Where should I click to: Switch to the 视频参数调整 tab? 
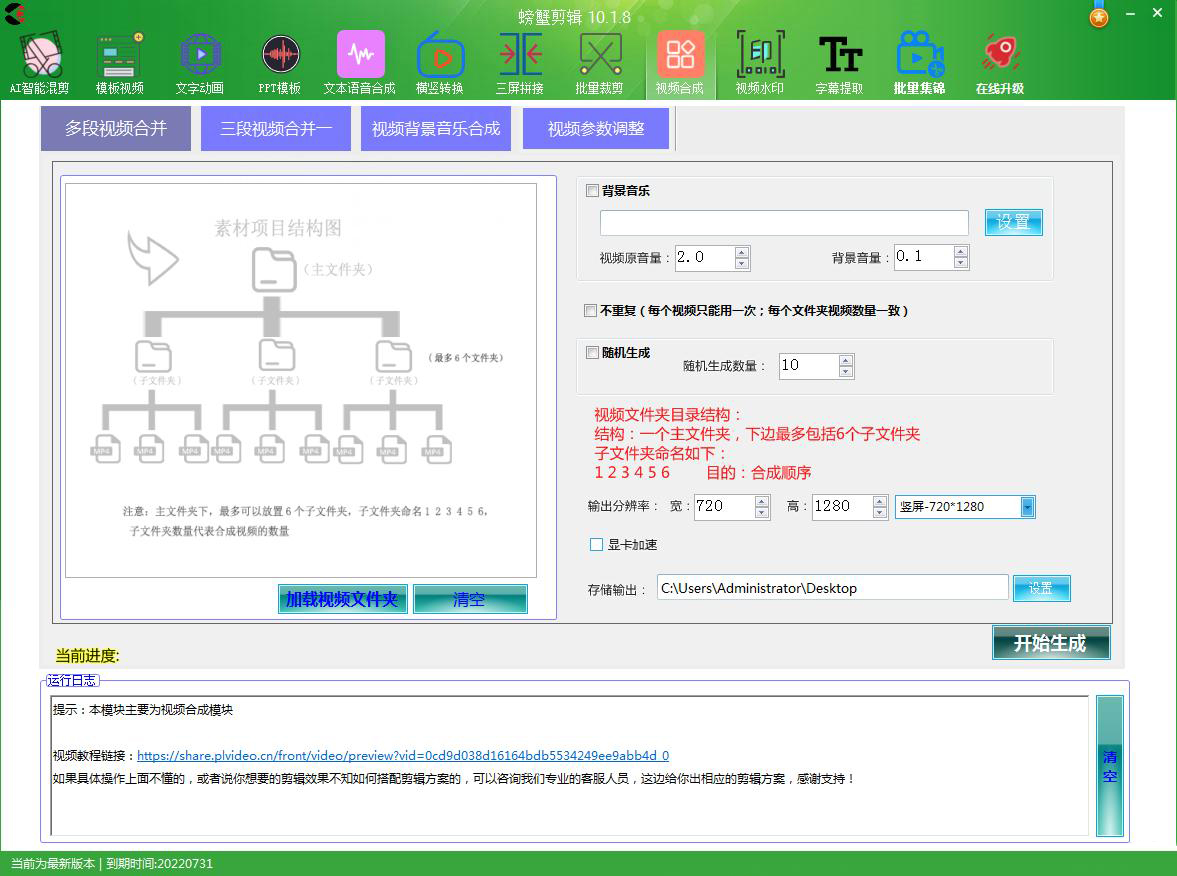point(596,128)
